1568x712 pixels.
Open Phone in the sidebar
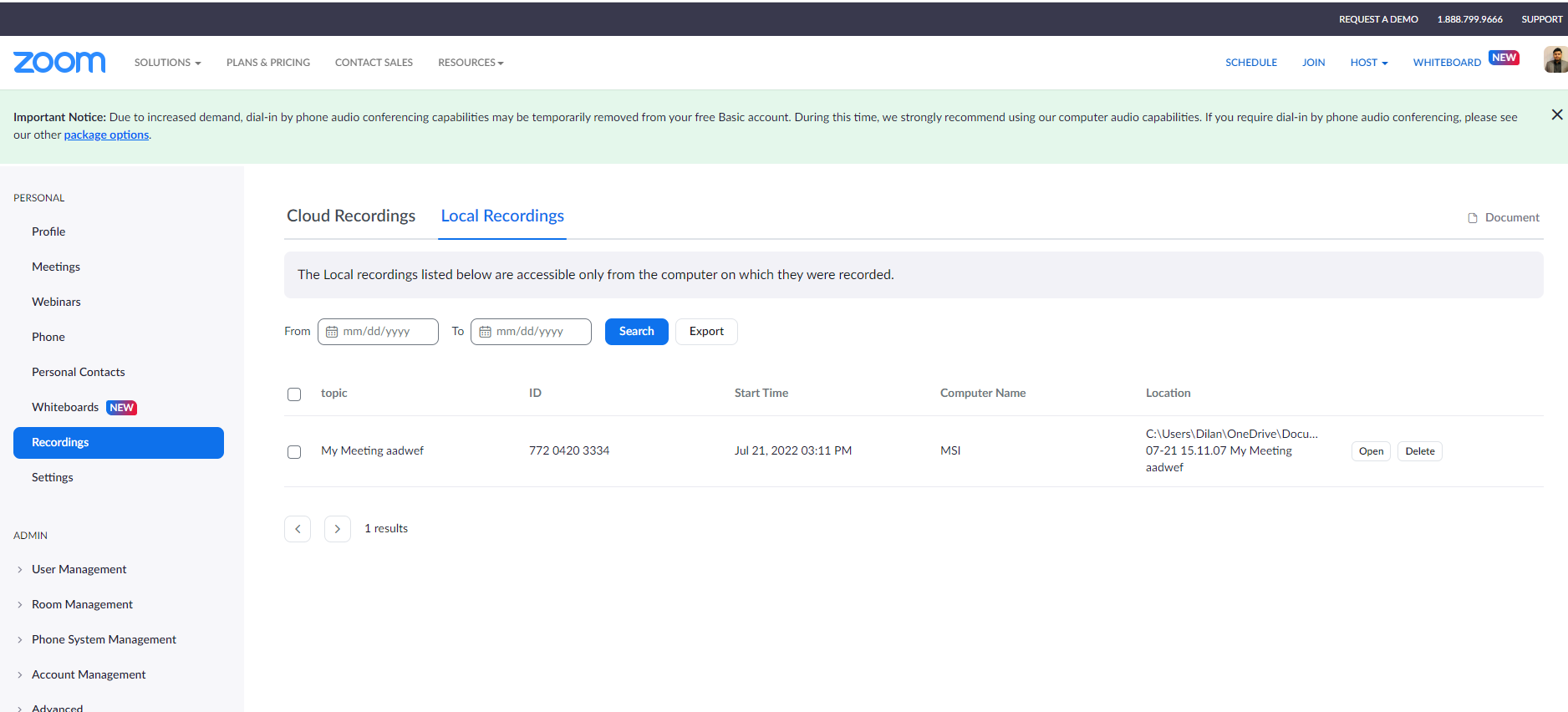(48, 337)
